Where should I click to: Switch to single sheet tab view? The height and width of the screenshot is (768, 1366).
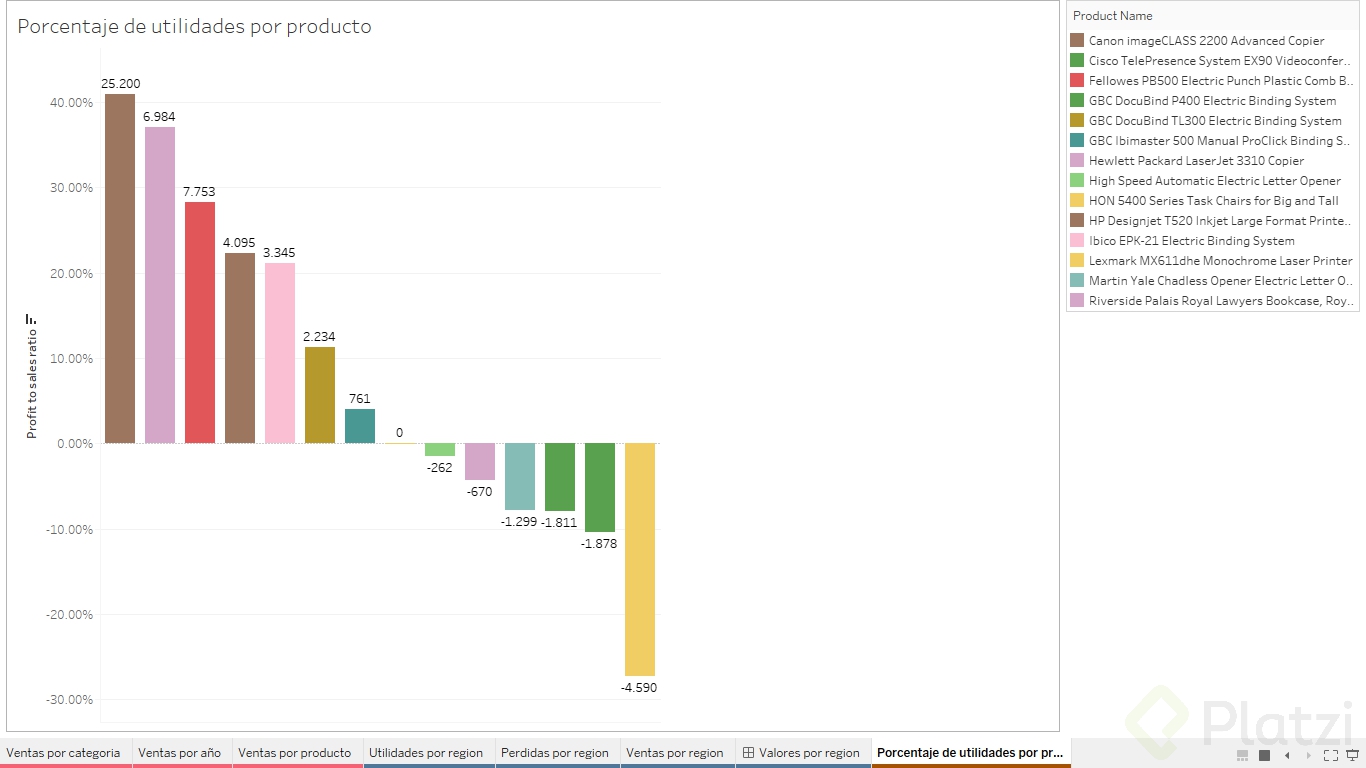1265,754
